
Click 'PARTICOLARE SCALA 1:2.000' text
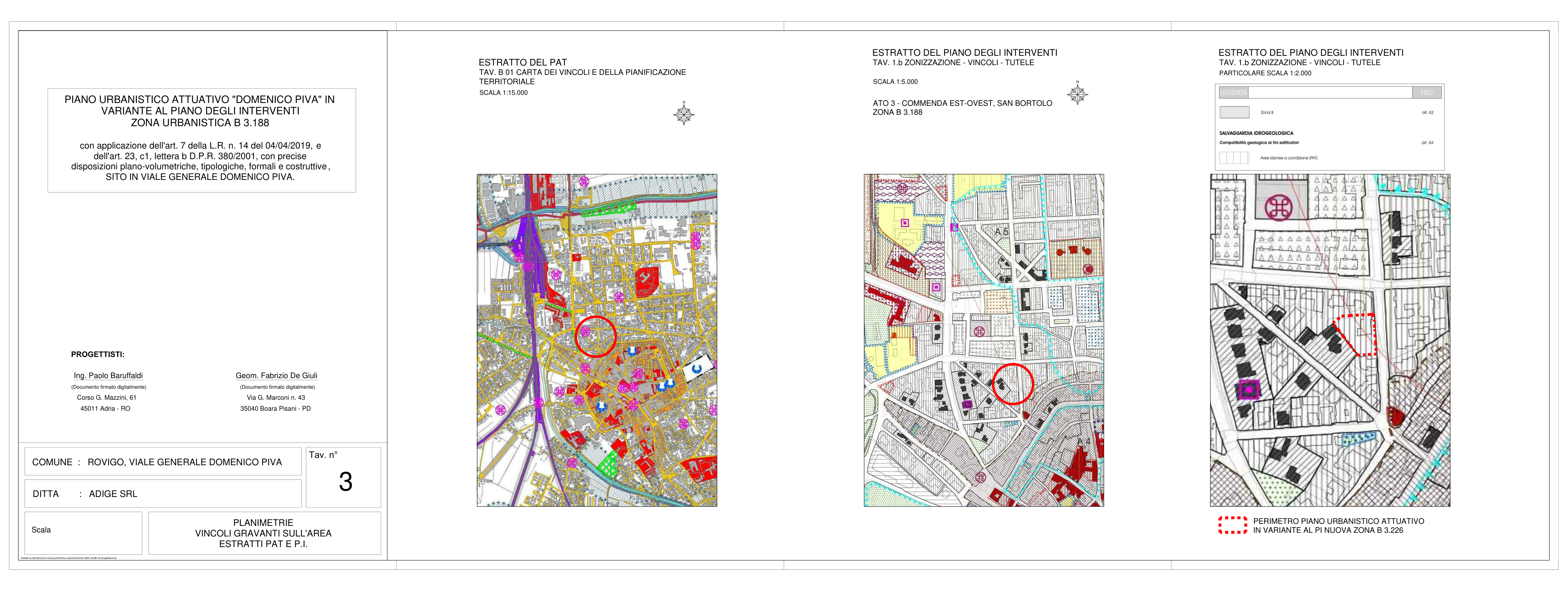coord(1265,73)
